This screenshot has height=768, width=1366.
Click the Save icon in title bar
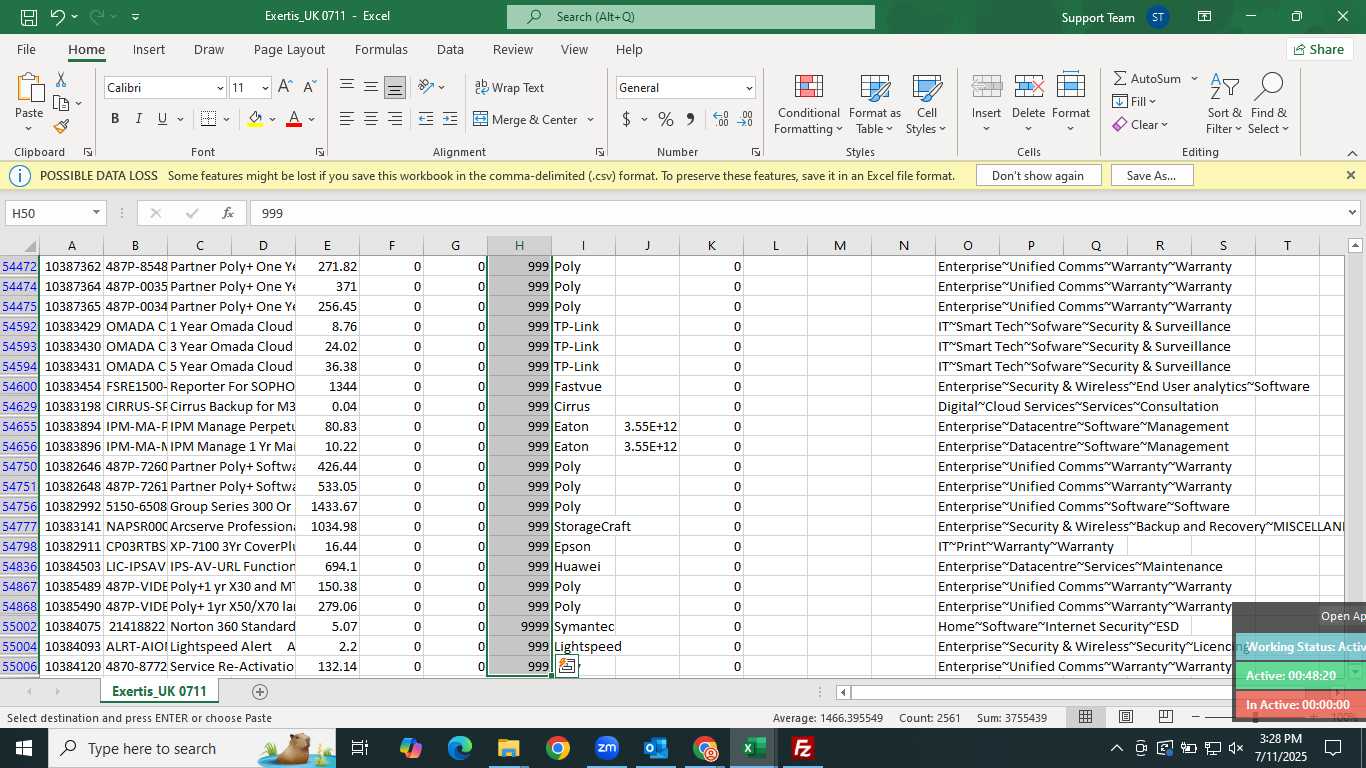pyautogui.click(x=29, y=17)
